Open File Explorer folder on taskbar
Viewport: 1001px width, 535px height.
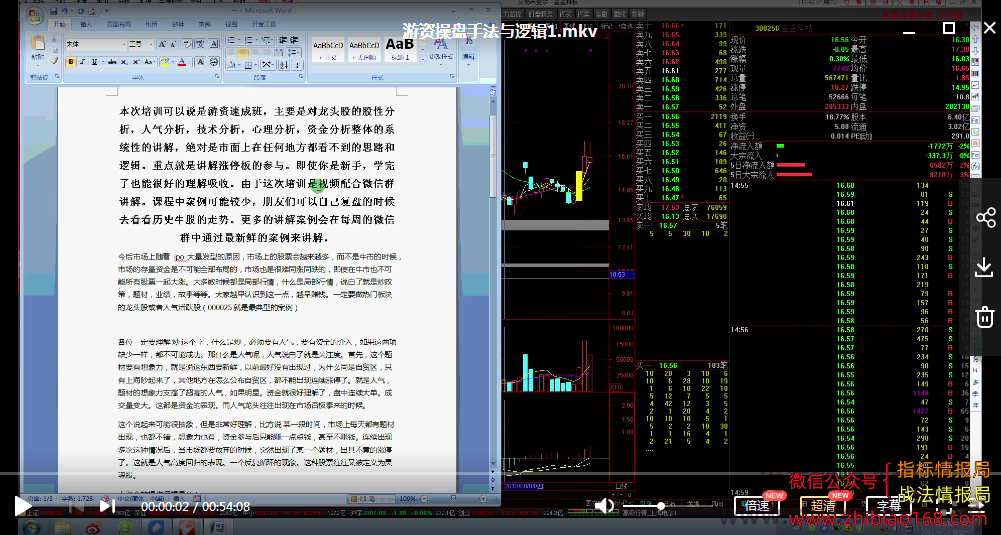tap(63, 527)
